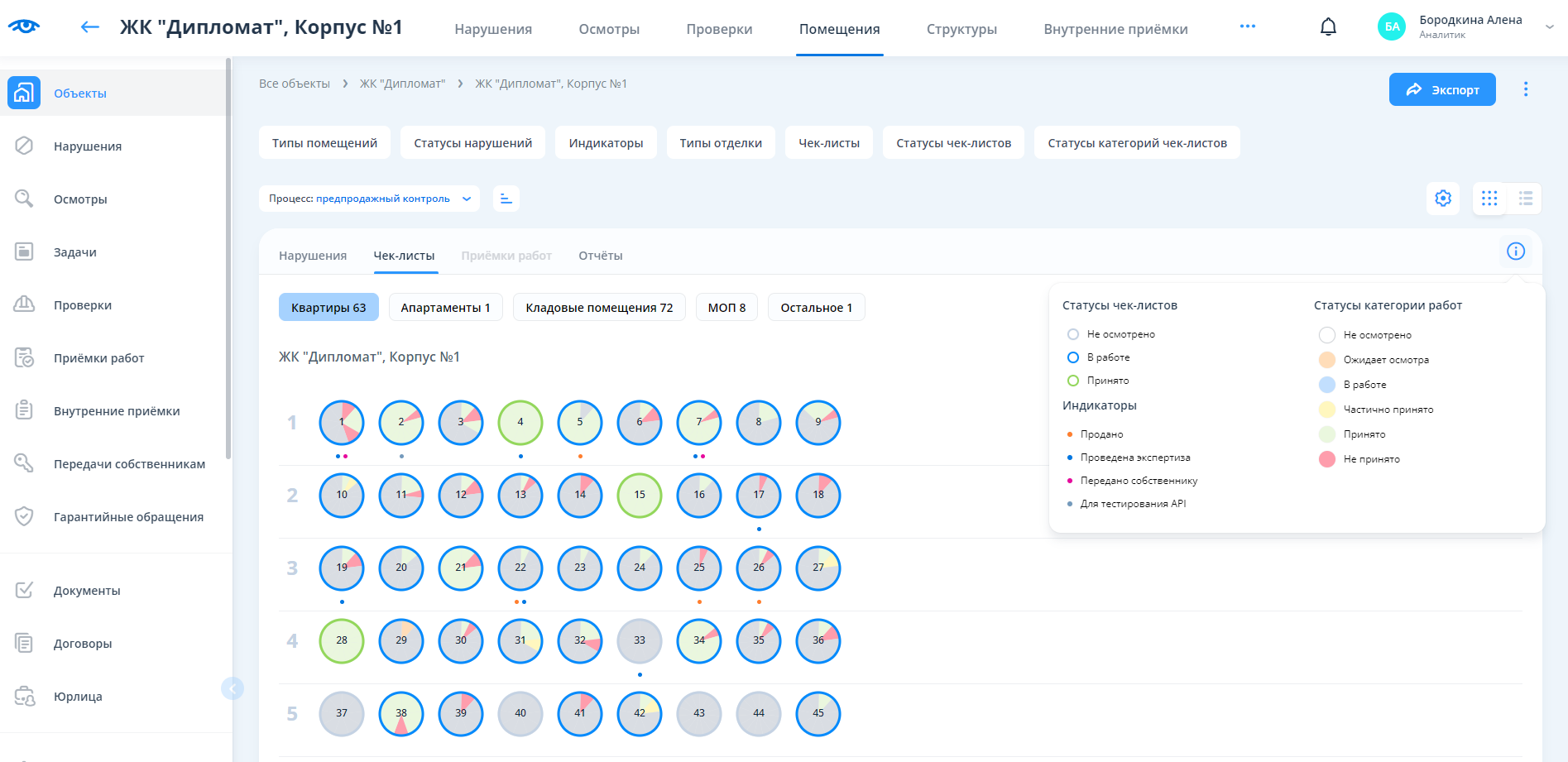Open the Отчёты sub-tab
The width and height of the screenshot is (1568, 762).
pos(600,256)
